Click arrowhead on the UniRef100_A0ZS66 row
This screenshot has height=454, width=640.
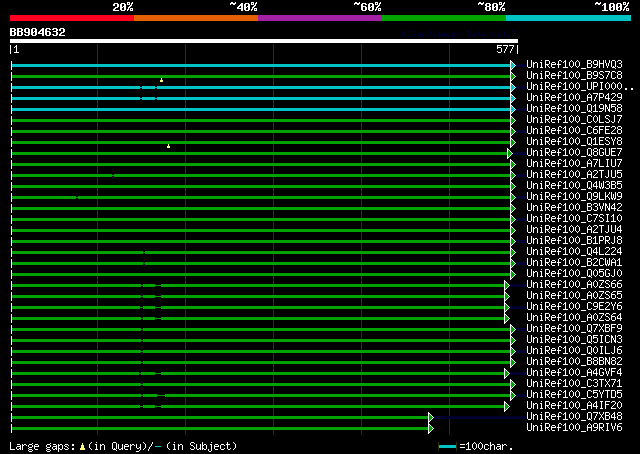508,285
